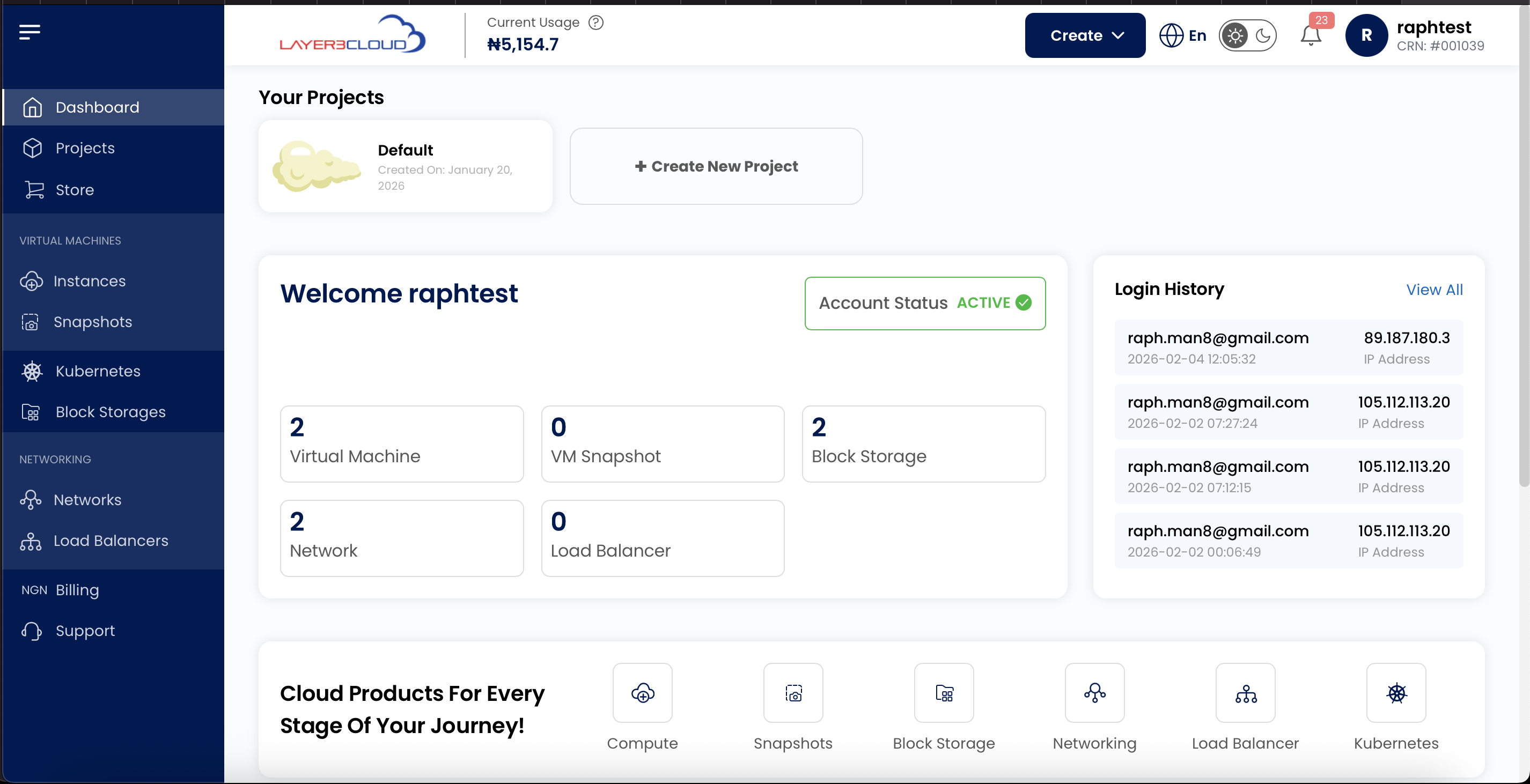The width and height of the screenshot is (1530, 784).
Task: Open the Block Storage product icon tile
Action: pos(944,693)
